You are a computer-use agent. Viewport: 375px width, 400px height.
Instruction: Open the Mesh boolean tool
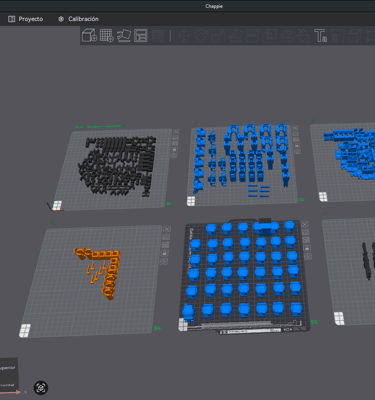(x=269, y=36)
